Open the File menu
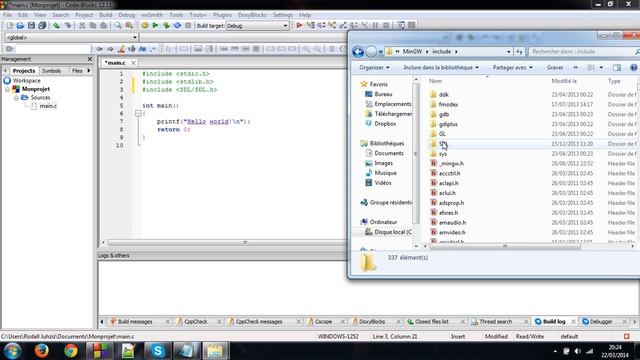This screenshot has height=360, width=640. click(7, 15)
